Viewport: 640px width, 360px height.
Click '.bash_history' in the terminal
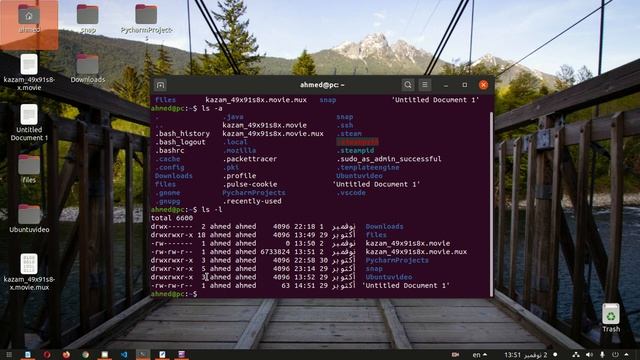[x=182, y=133]
